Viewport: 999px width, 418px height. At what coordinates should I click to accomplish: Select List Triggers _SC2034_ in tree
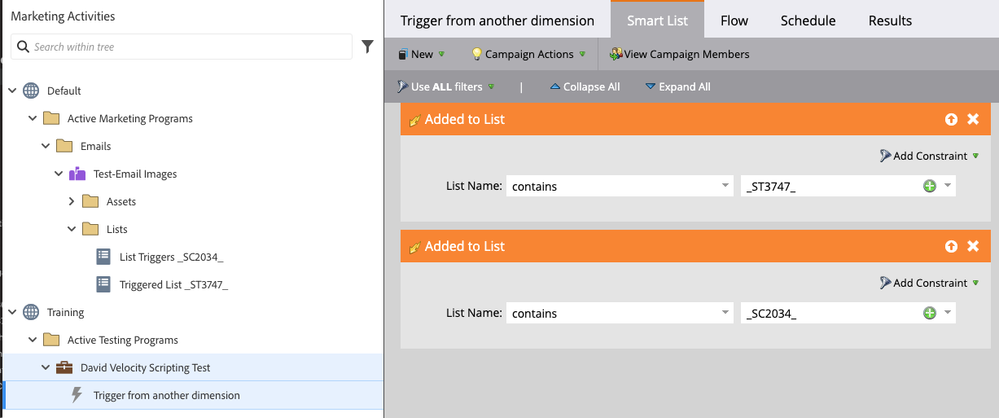(171, 257)
